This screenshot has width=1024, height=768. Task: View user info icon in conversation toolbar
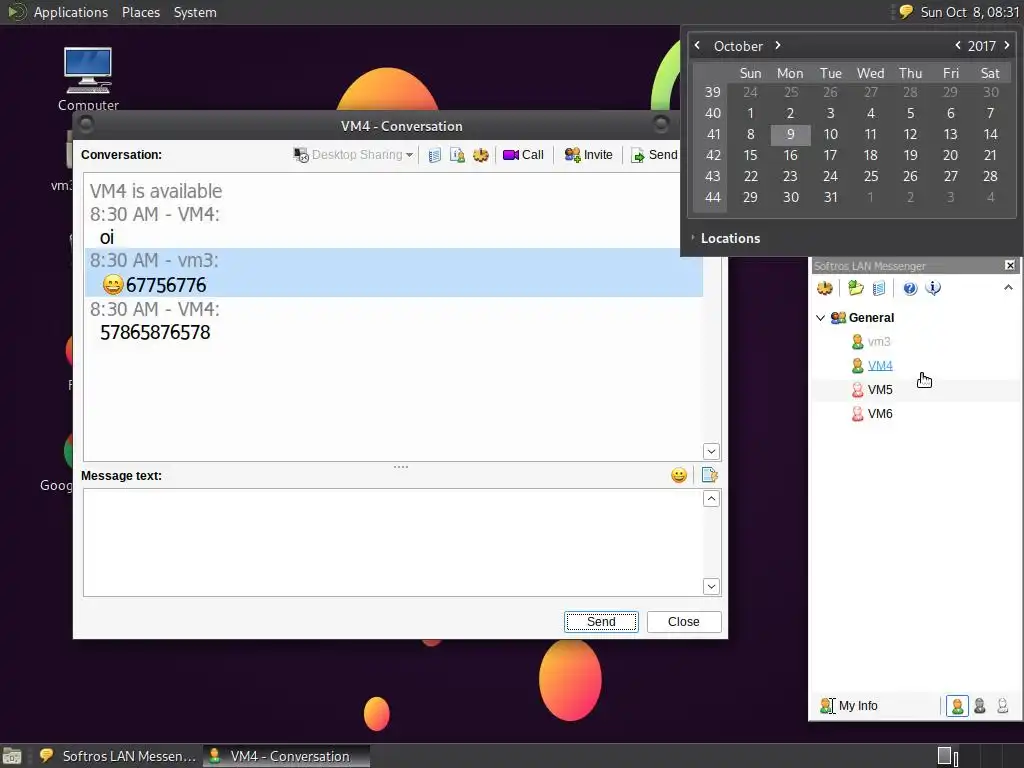pyautogui.click(x=457, y=155)
